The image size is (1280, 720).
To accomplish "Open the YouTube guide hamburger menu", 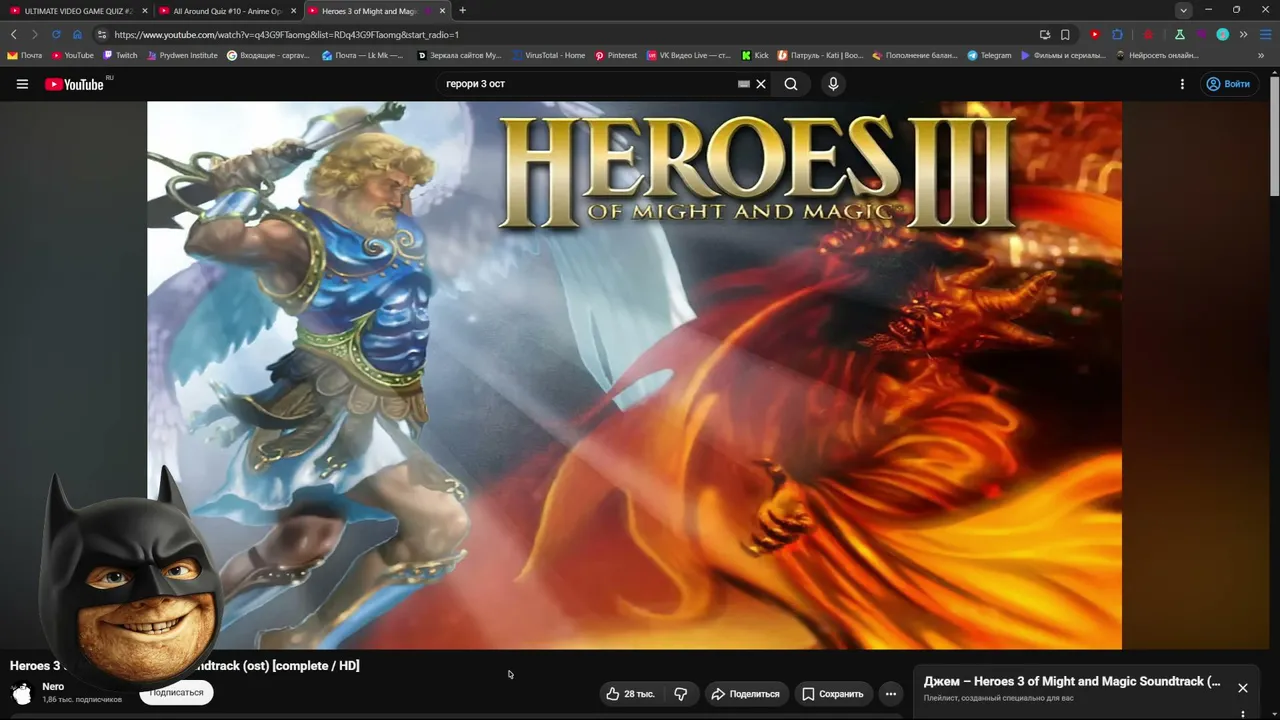I will tap(22, 84).
